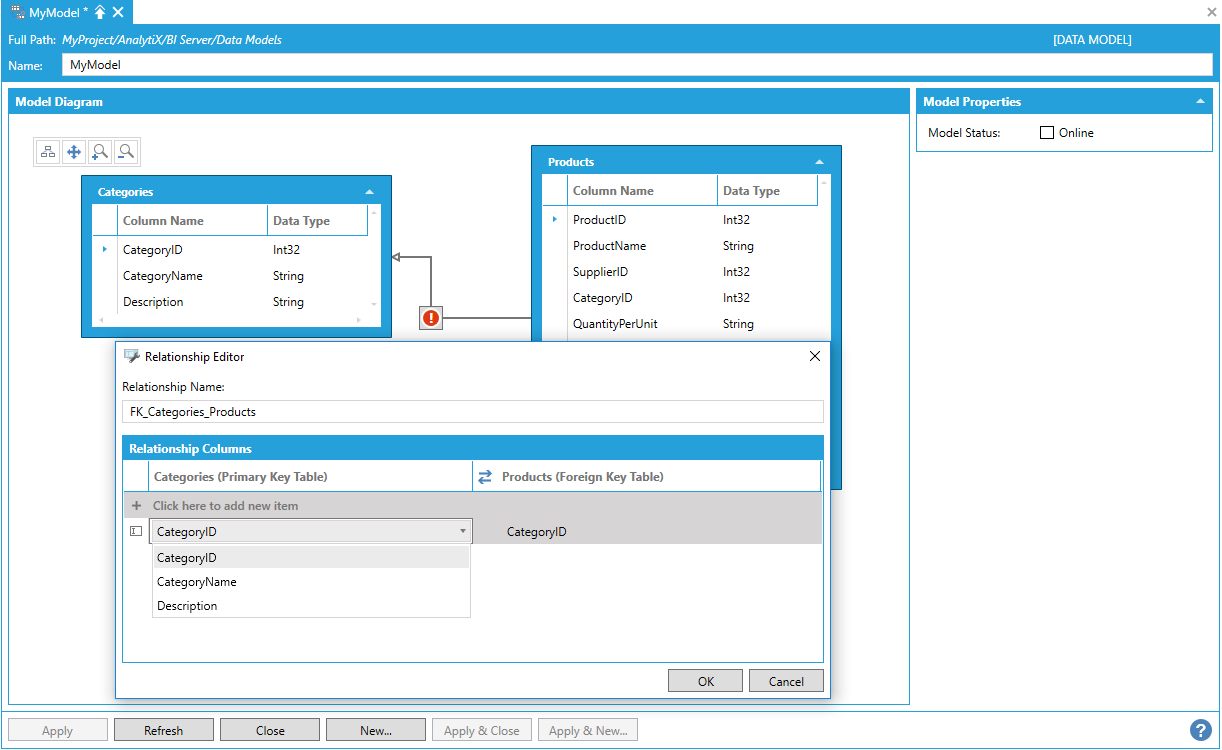Swap primary and foreign key tables icon

(x=485, y=477)
